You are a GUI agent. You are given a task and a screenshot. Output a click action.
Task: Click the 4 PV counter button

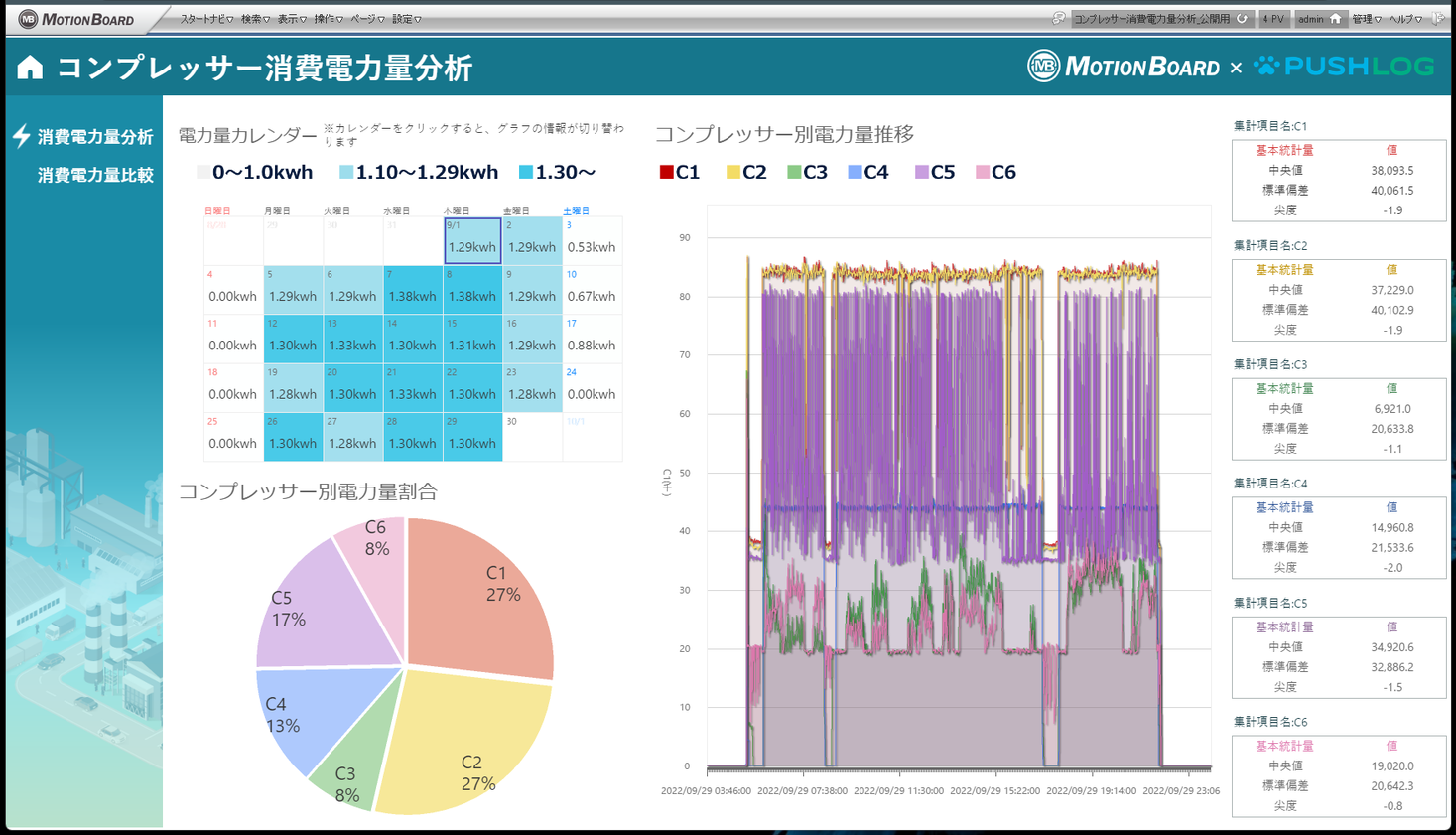[1275, 18]
